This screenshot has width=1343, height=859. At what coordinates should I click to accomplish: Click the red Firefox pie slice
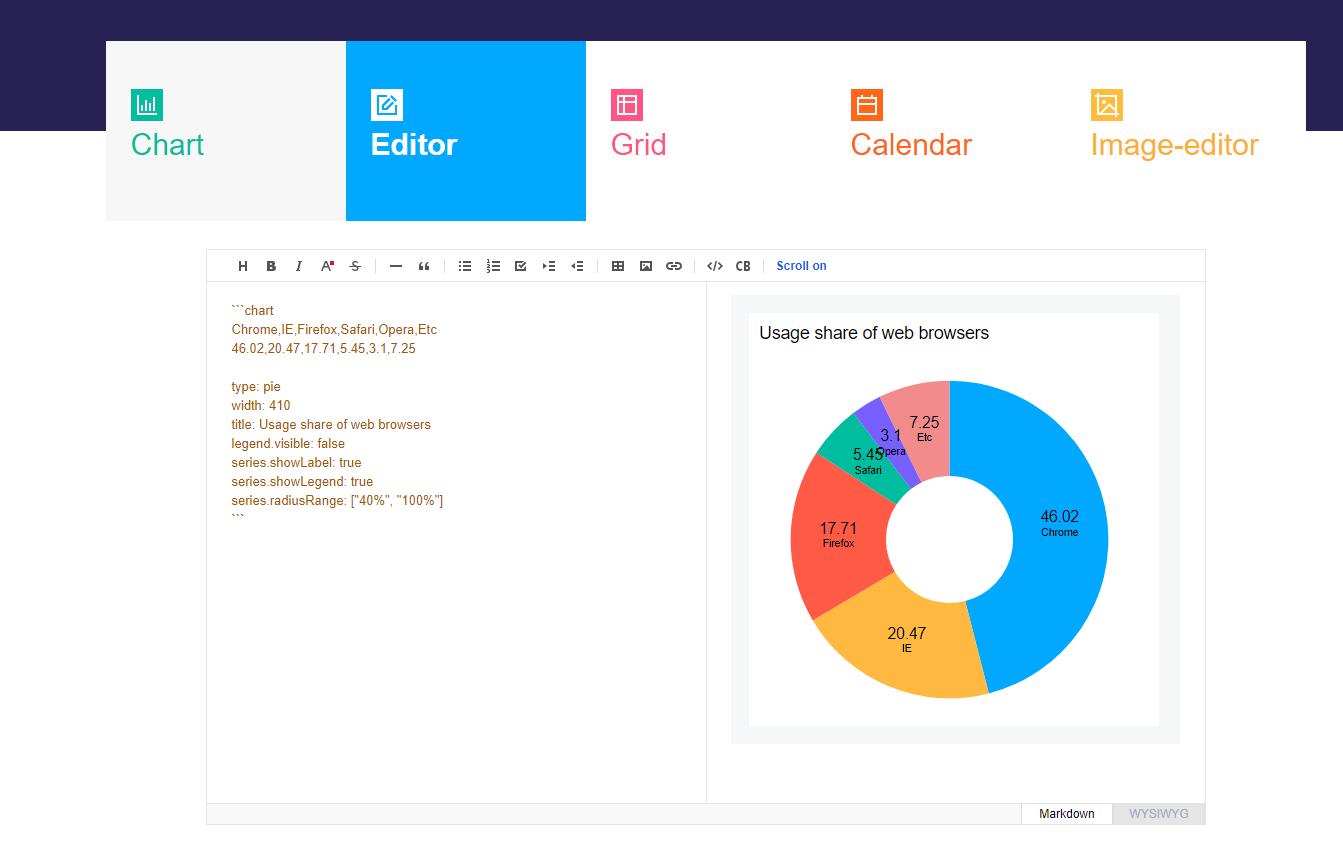(x=838, y=537)
